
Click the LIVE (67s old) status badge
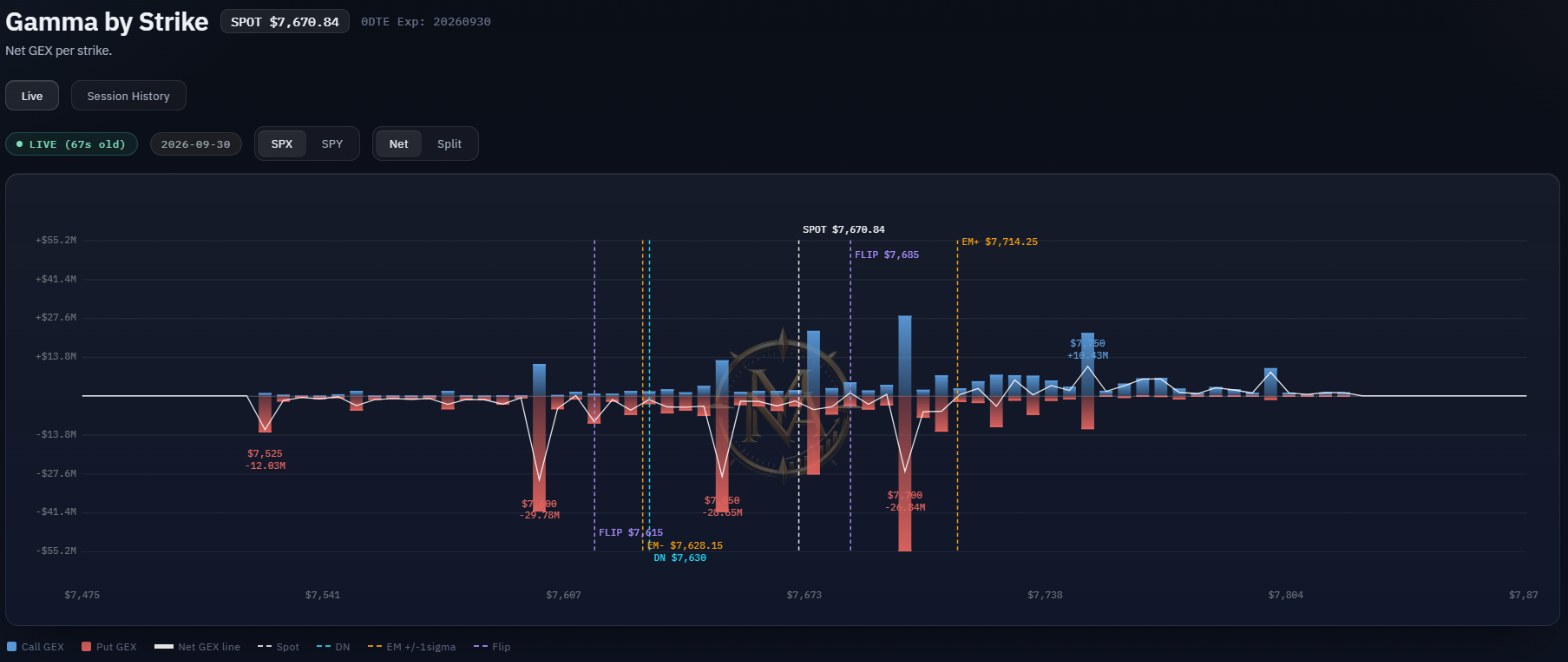point(72,144)
